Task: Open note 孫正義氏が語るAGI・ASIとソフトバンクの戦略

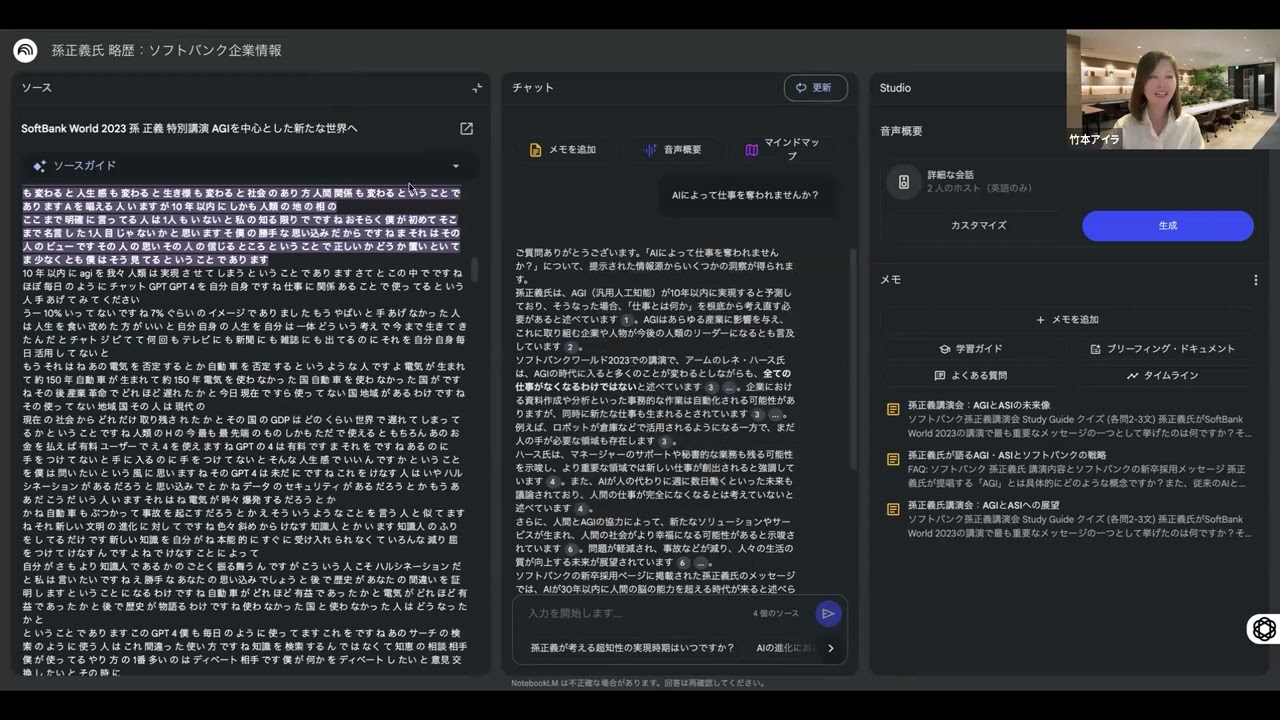Action: (x=1068, y=469)
